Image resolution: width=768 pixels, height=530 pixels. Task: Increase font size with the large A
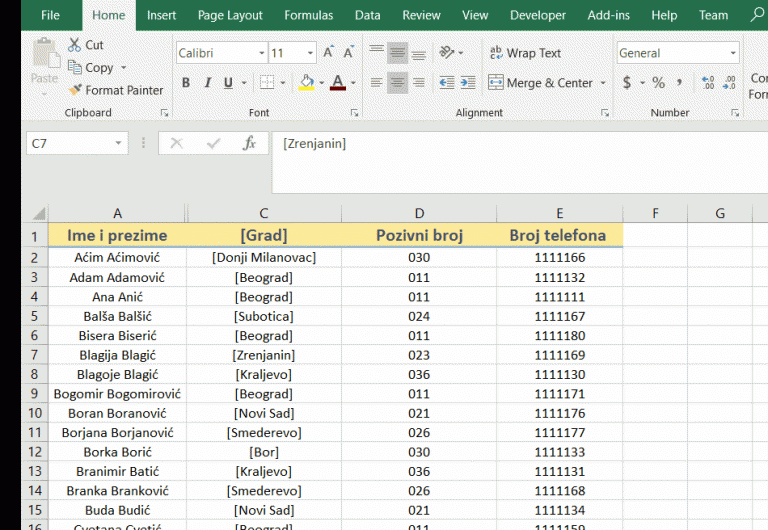tap(328, 52)
